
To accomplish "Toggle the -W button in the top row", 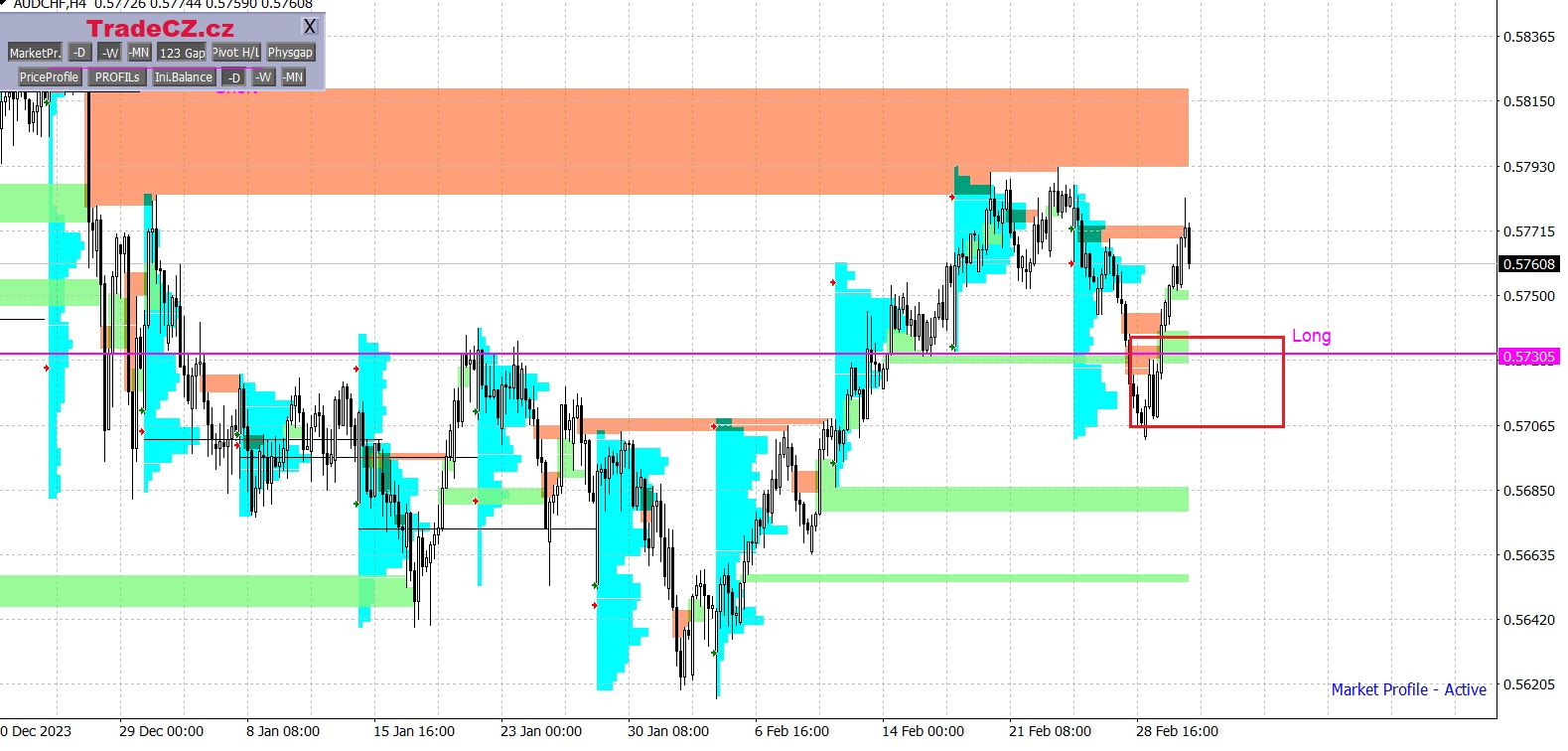I will [x=109, y=53].
